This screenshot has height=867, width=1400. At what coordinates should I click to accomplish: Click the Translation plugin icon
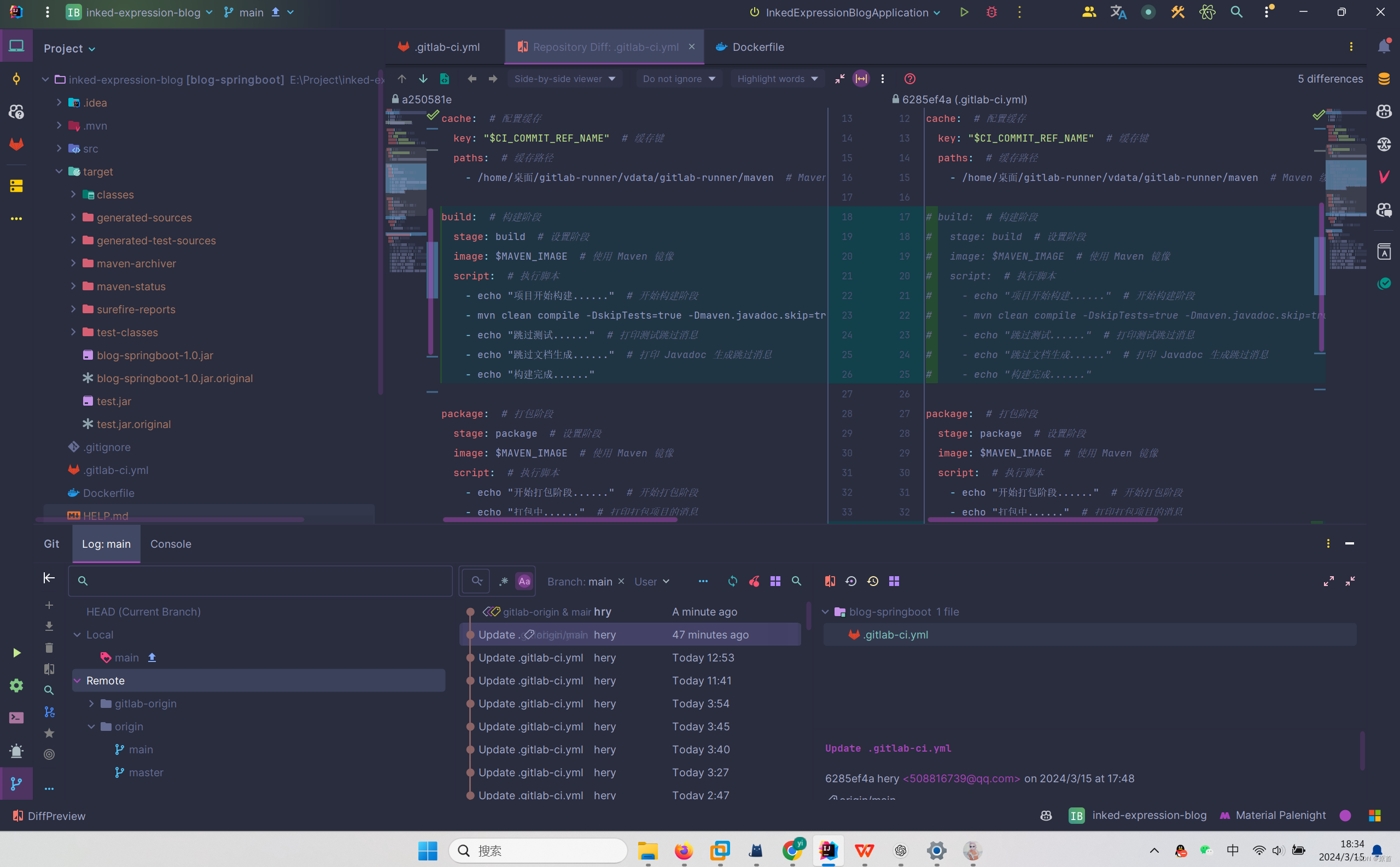click(1118, 12)
